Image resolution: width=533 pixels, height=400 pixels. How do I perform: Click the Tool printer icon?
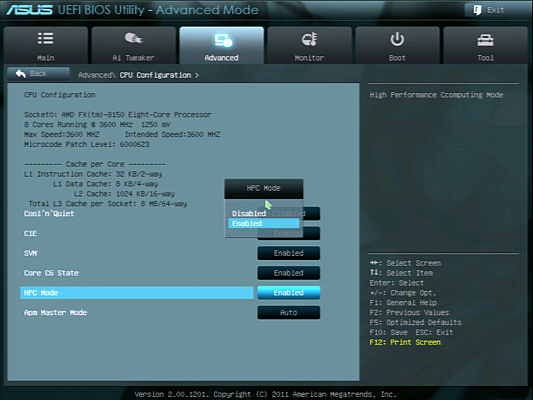[x=485, y=40]
